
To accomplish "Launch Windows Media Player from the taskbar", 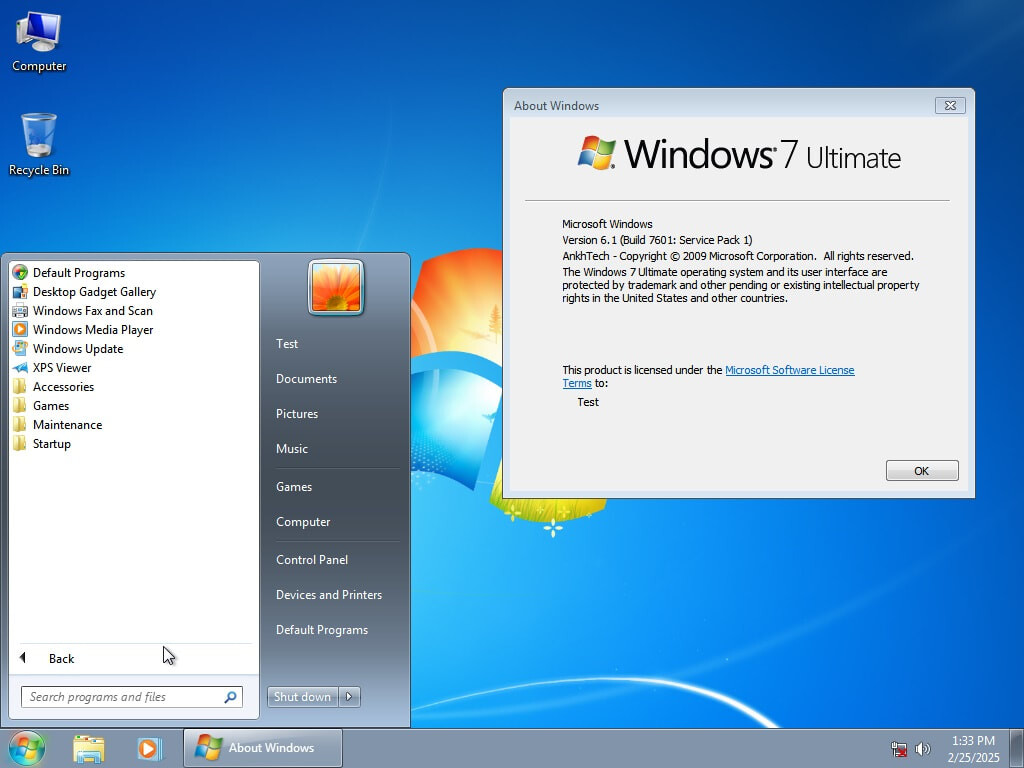I will point(149,748).
